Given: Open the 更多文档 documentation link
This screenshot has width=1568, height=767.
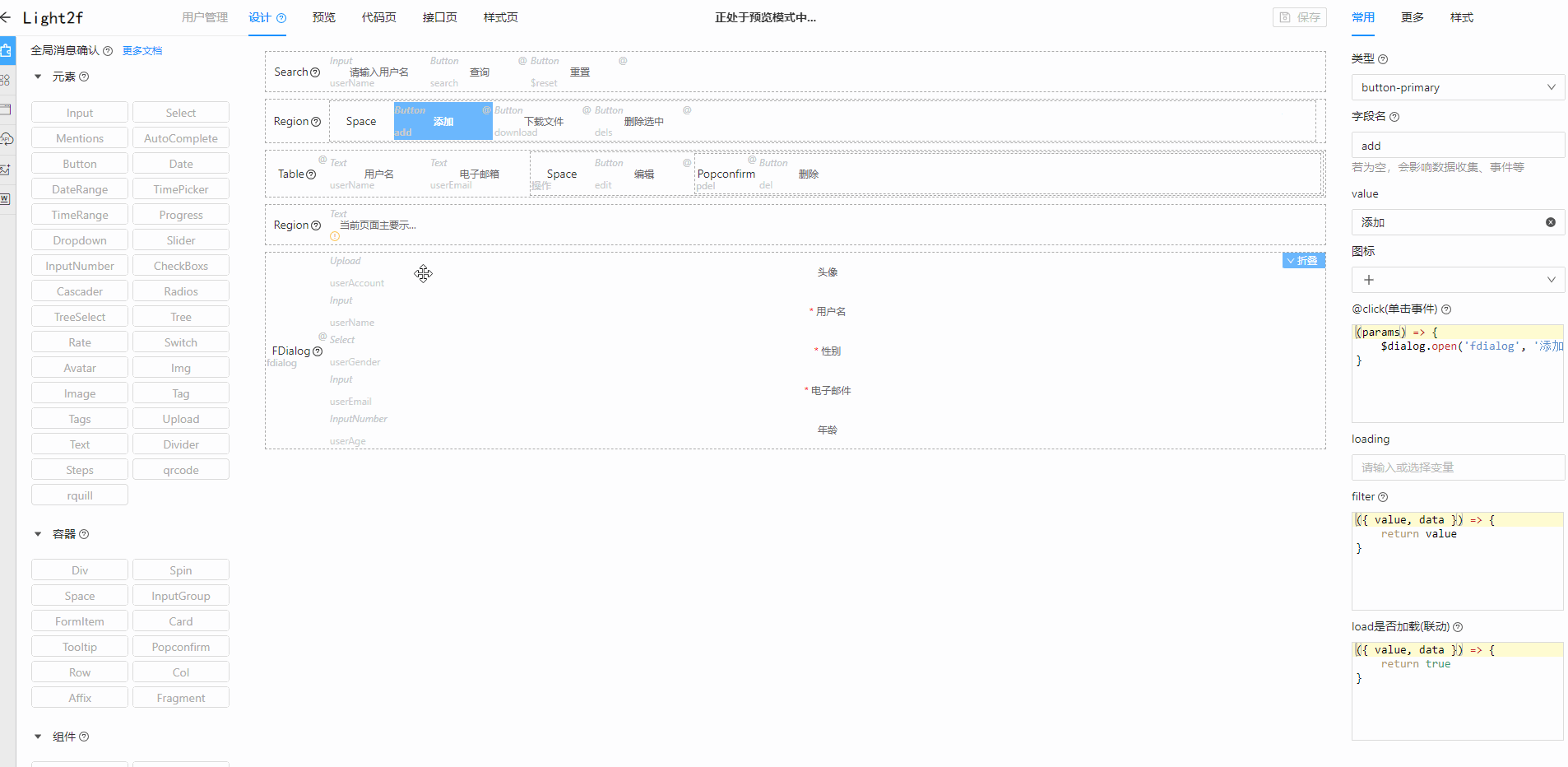Looking at the screenshot, I should (142, 50).
